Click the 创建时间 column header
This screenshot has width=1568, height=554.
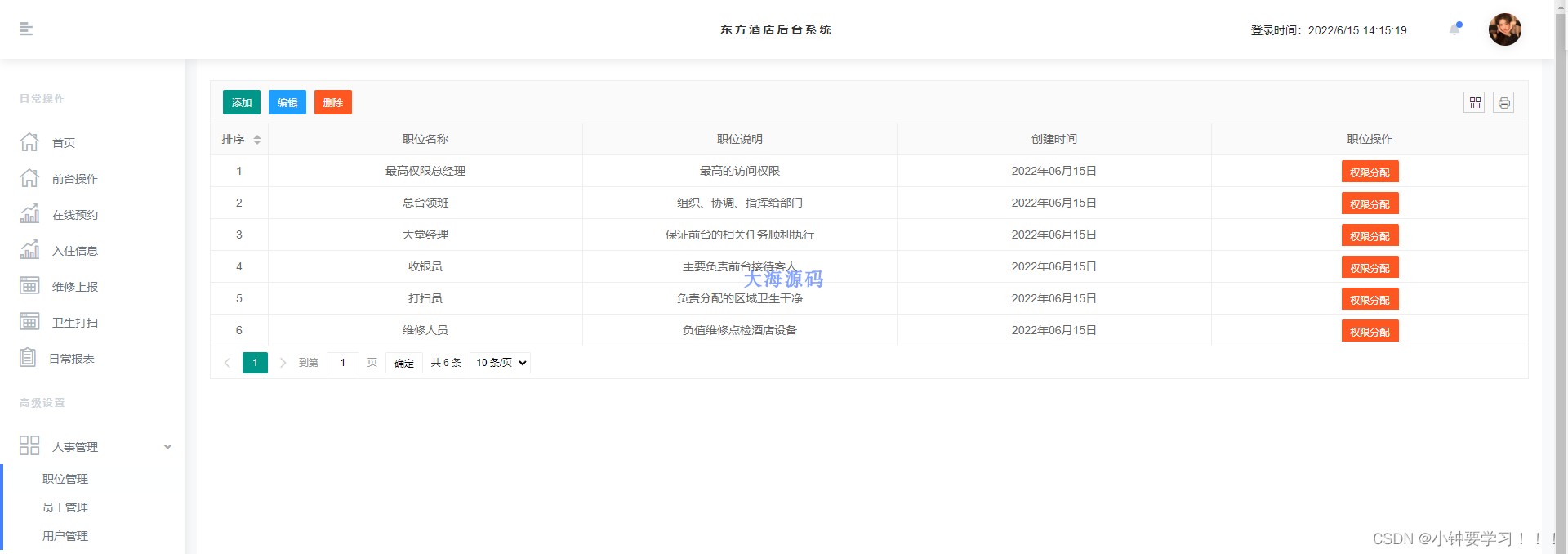point(1054,139)
